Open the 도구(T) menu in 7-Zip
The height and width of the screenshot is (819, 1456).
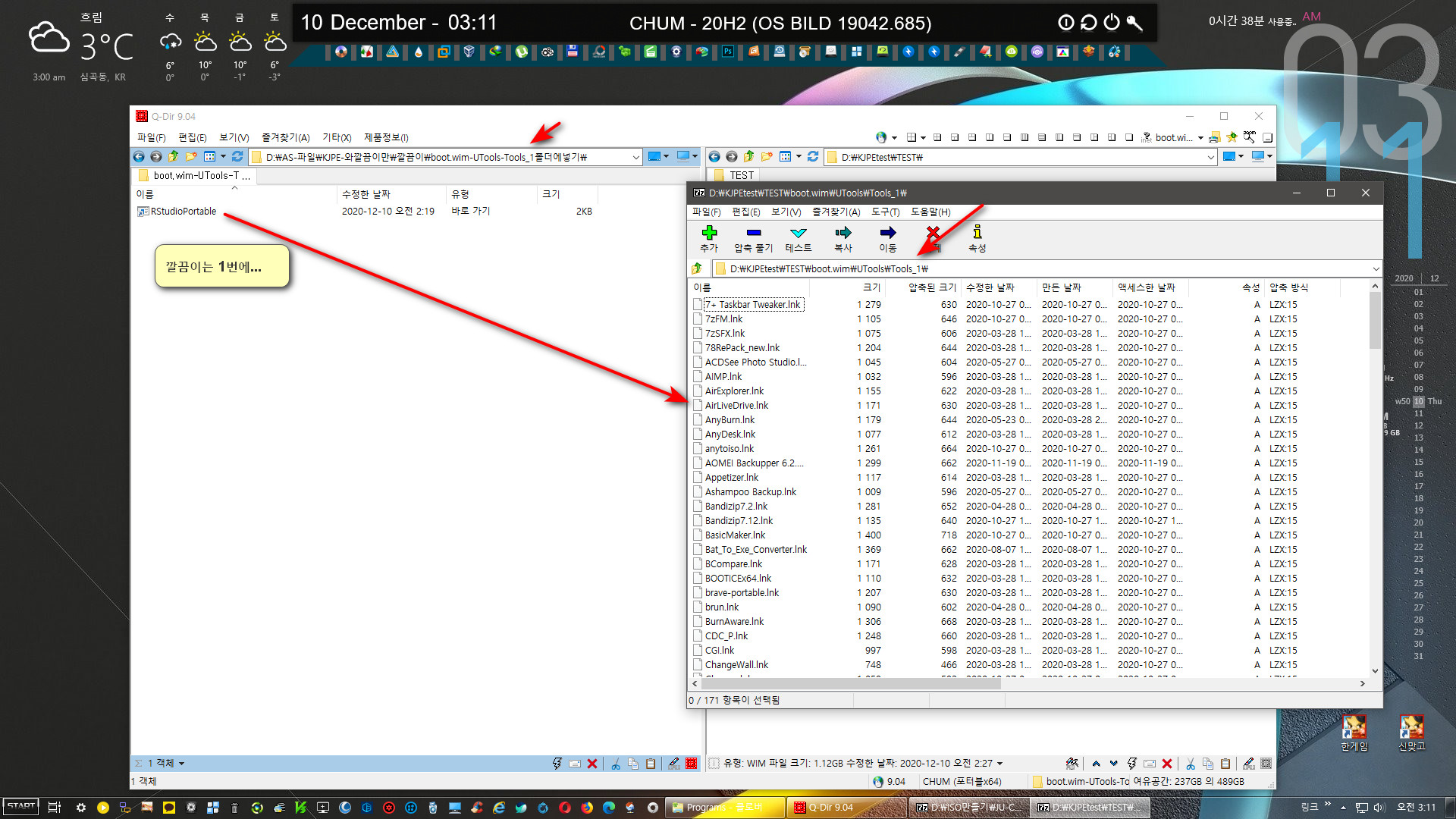(x=885, y=212)
